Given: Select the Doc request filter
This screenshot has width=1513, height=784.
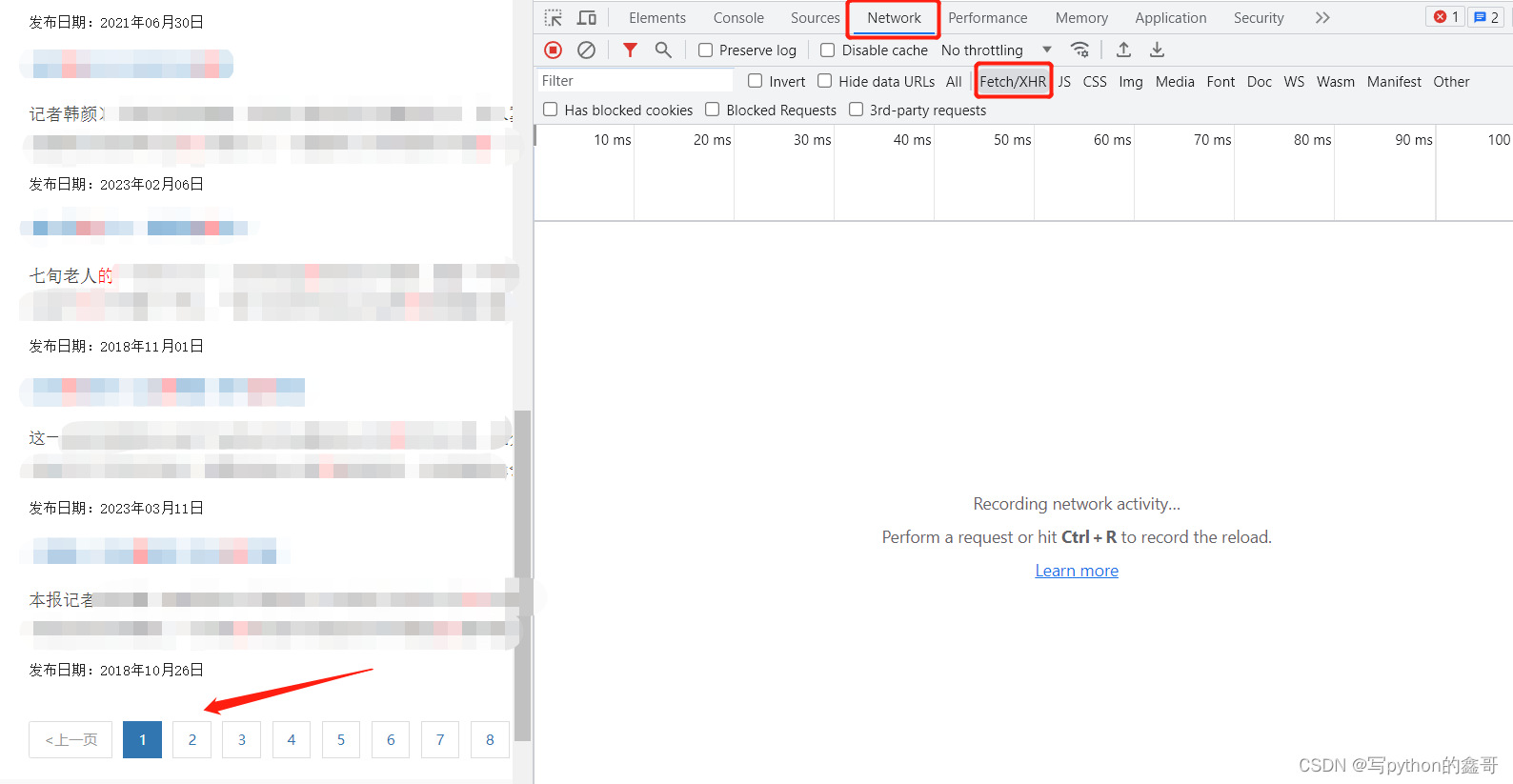Looking at the screenshot, I should [x=1260, y=82].
